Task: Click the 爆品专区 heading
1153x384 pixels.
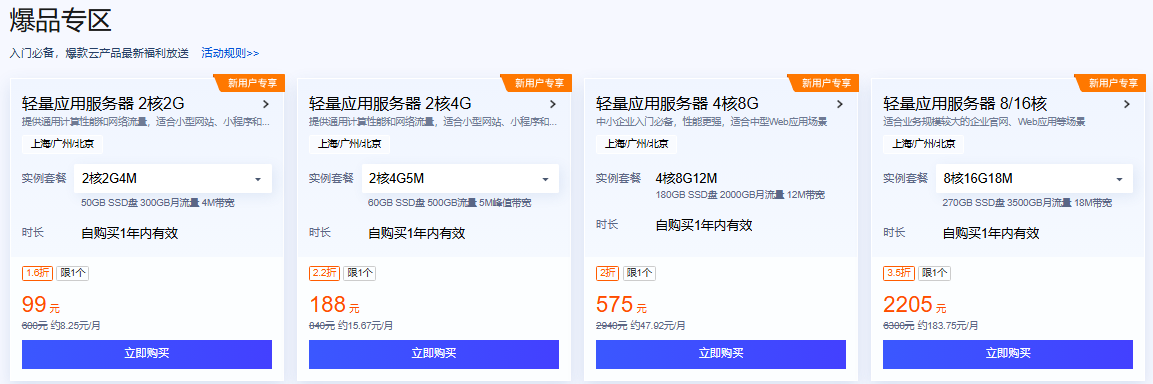Action: 60,21
